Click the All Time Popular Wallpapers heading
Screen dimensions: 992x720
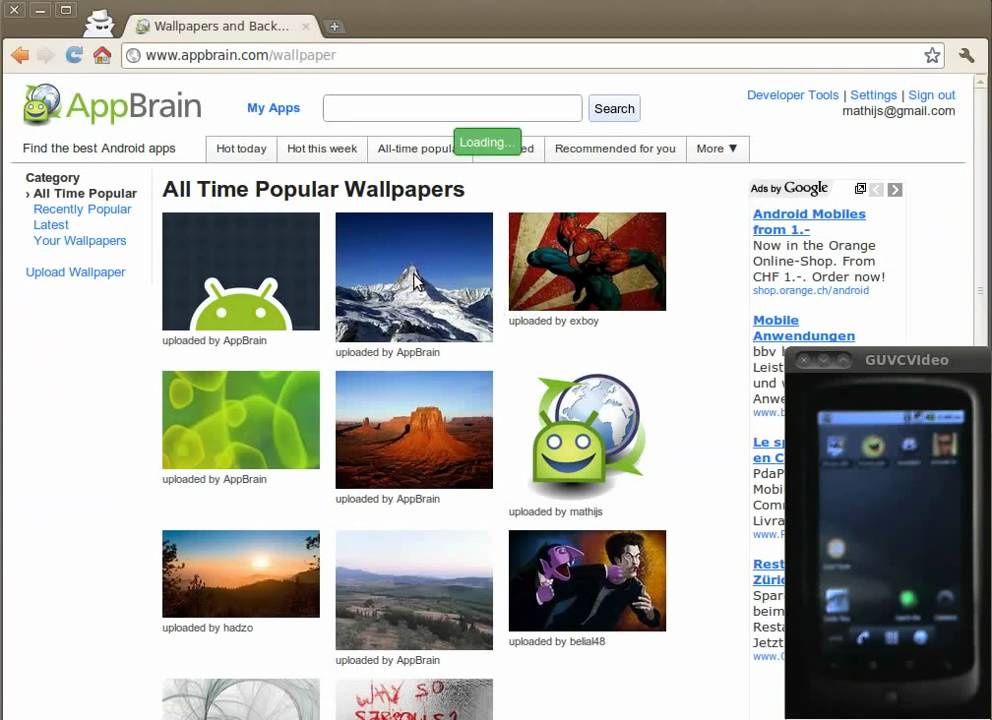[x=313, y=189]
